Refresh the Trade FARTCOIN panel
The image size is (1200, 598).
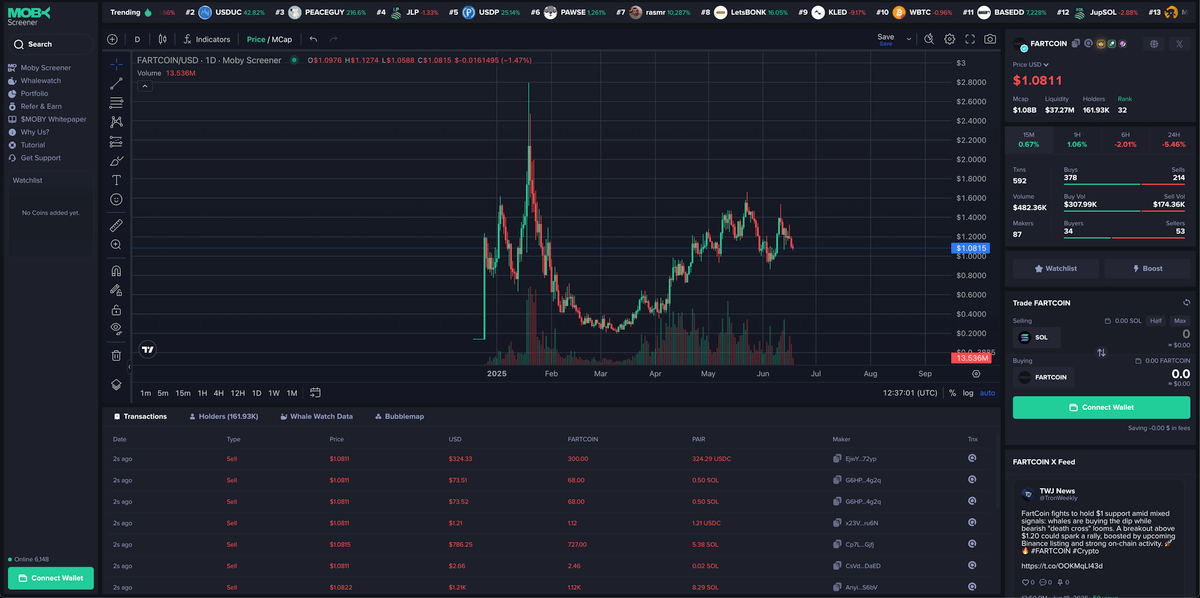point(1186,302)
